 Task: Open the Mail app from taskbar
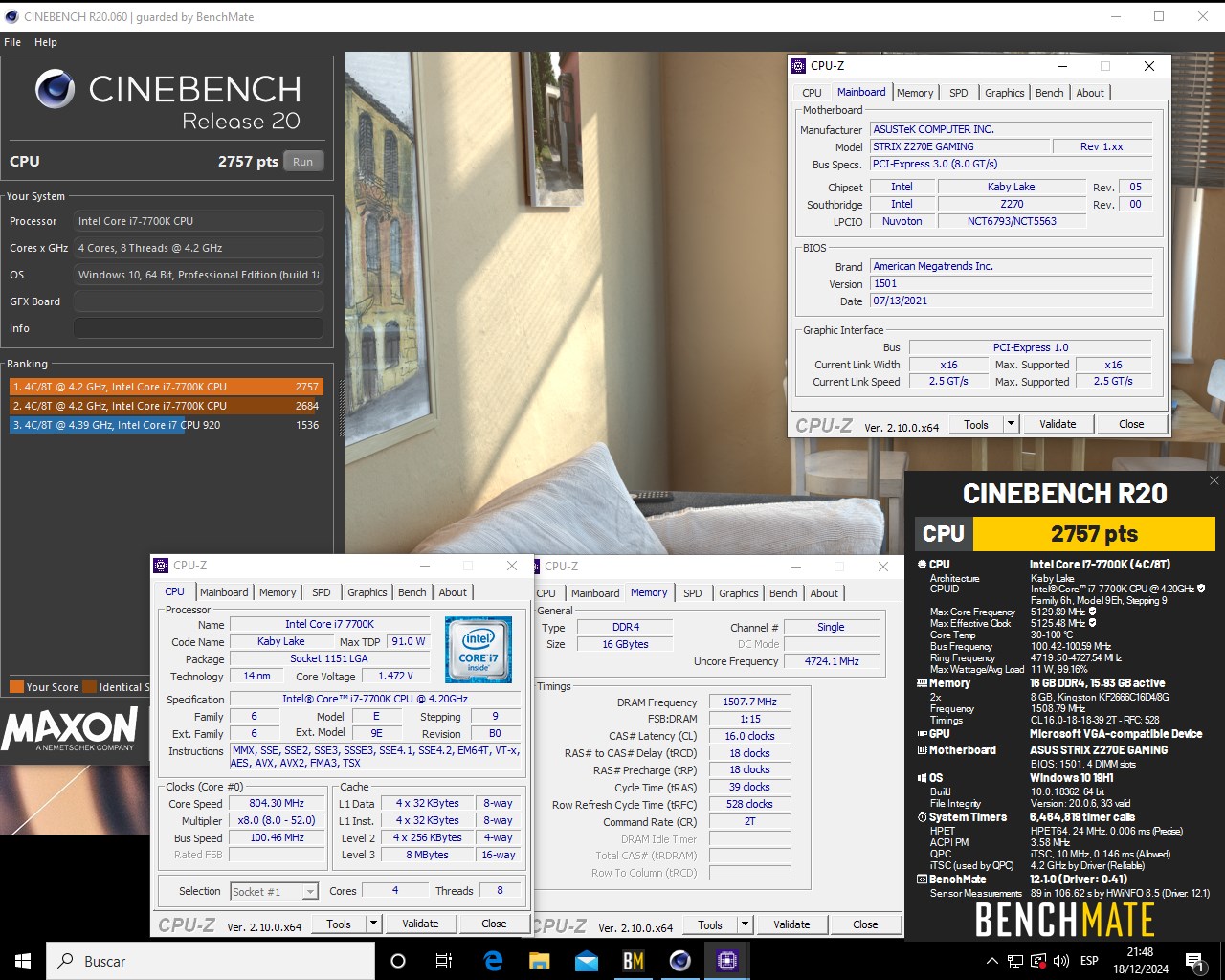point(587,961)
